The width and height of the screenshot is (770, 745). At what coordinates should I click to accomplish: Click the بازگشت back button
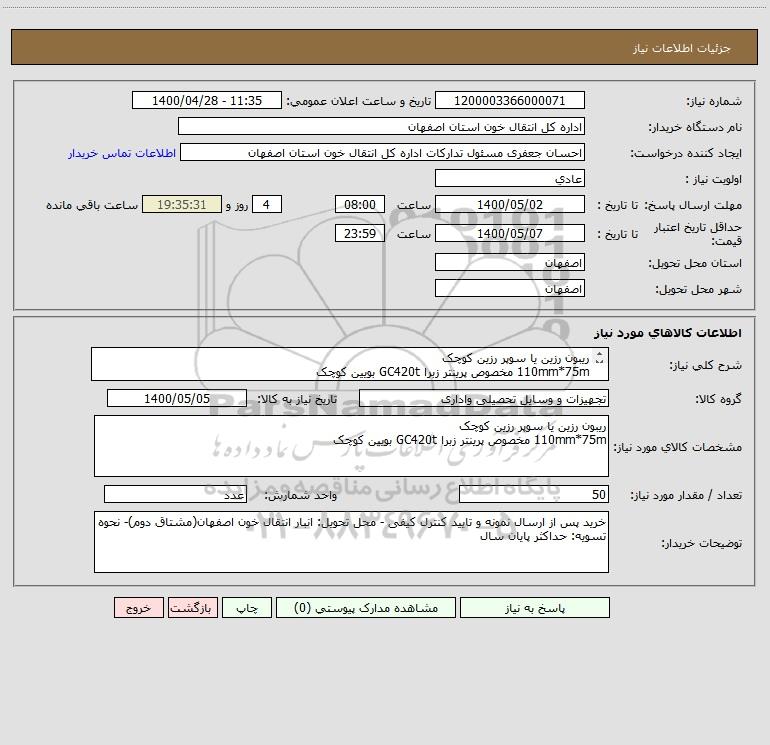(x=192, y=608)
